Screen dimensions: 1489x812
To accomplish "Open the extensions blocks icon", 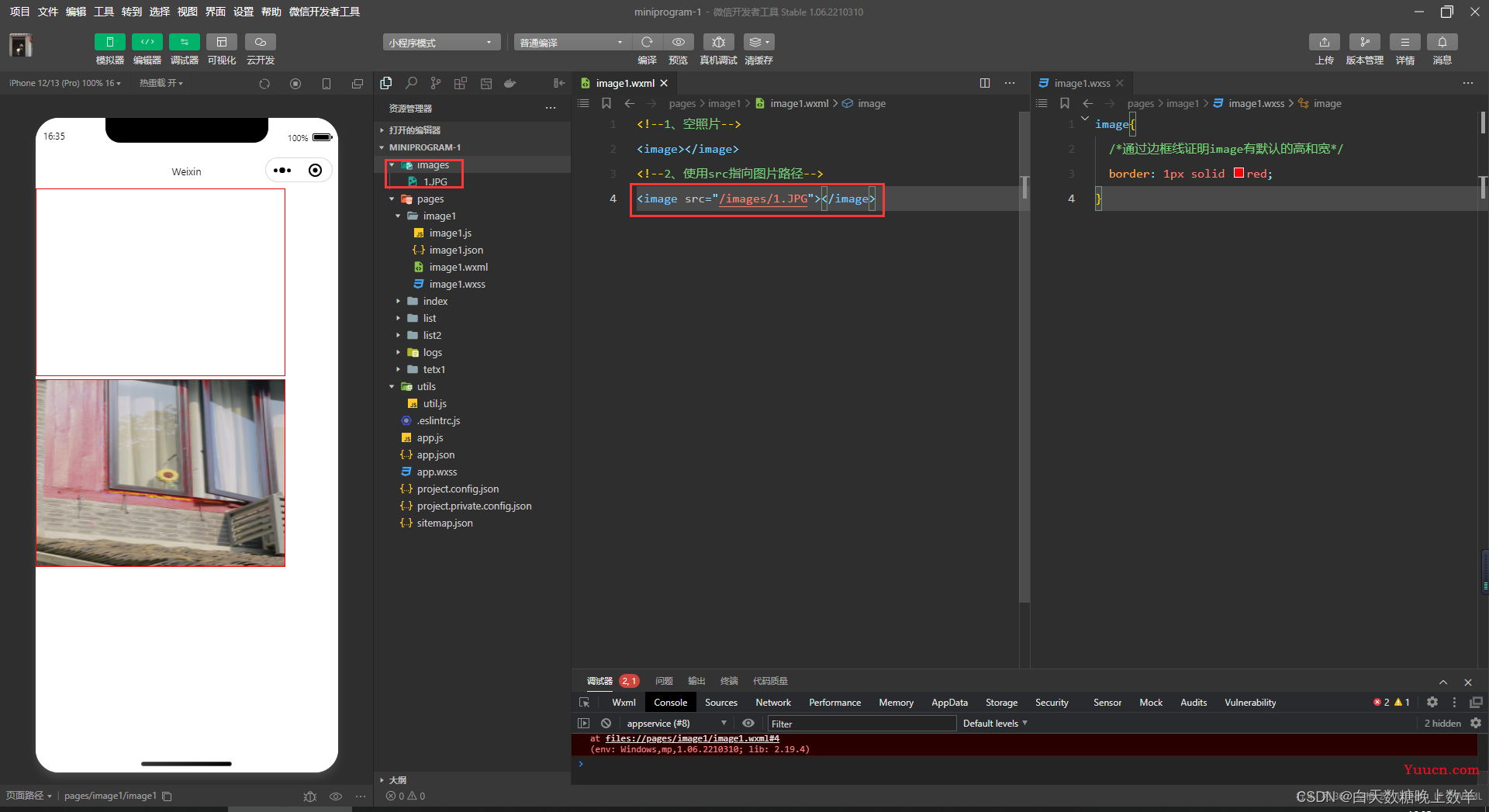I will 461,83.
